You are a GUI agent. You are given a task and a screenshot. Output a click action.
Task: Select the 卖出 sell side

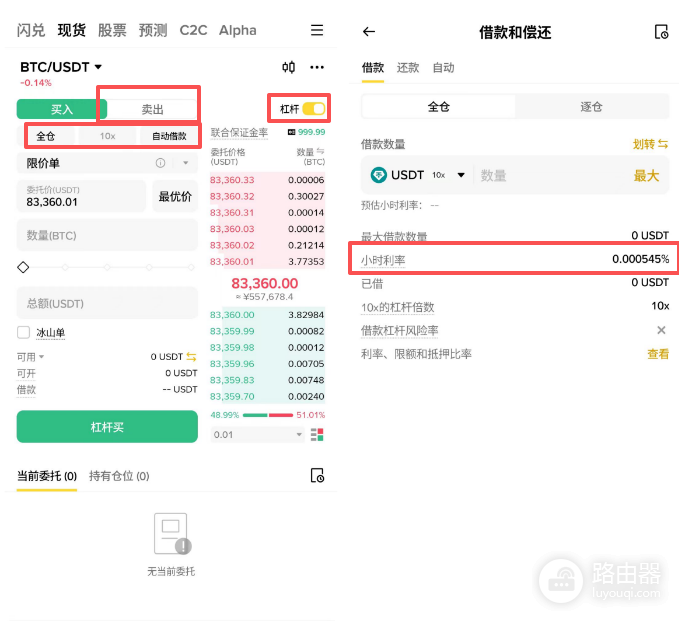152,109
